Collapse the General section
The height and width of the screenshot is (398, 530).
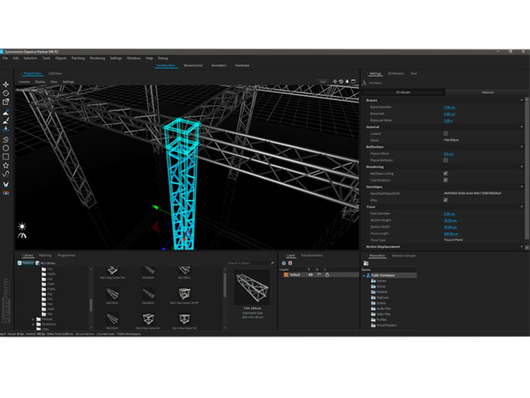[522, 127]
